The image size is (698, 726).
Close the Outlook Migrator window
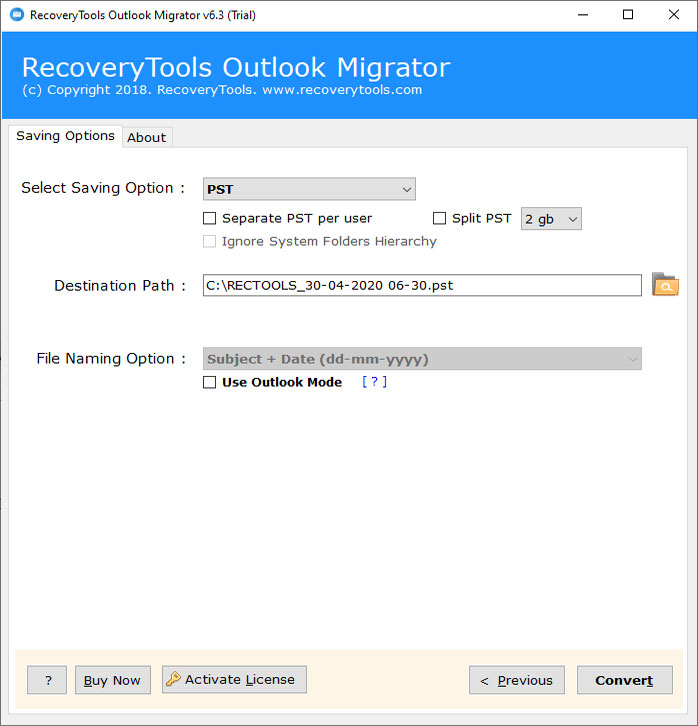click(x=674, y=15)
